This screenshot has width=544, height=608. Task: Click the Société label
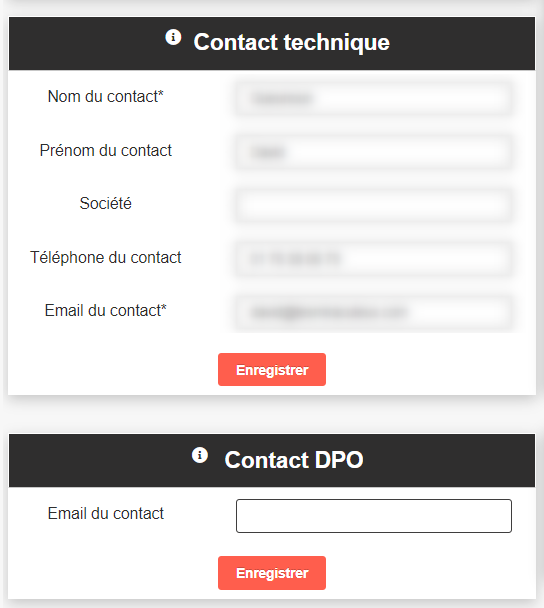point(105,204)
